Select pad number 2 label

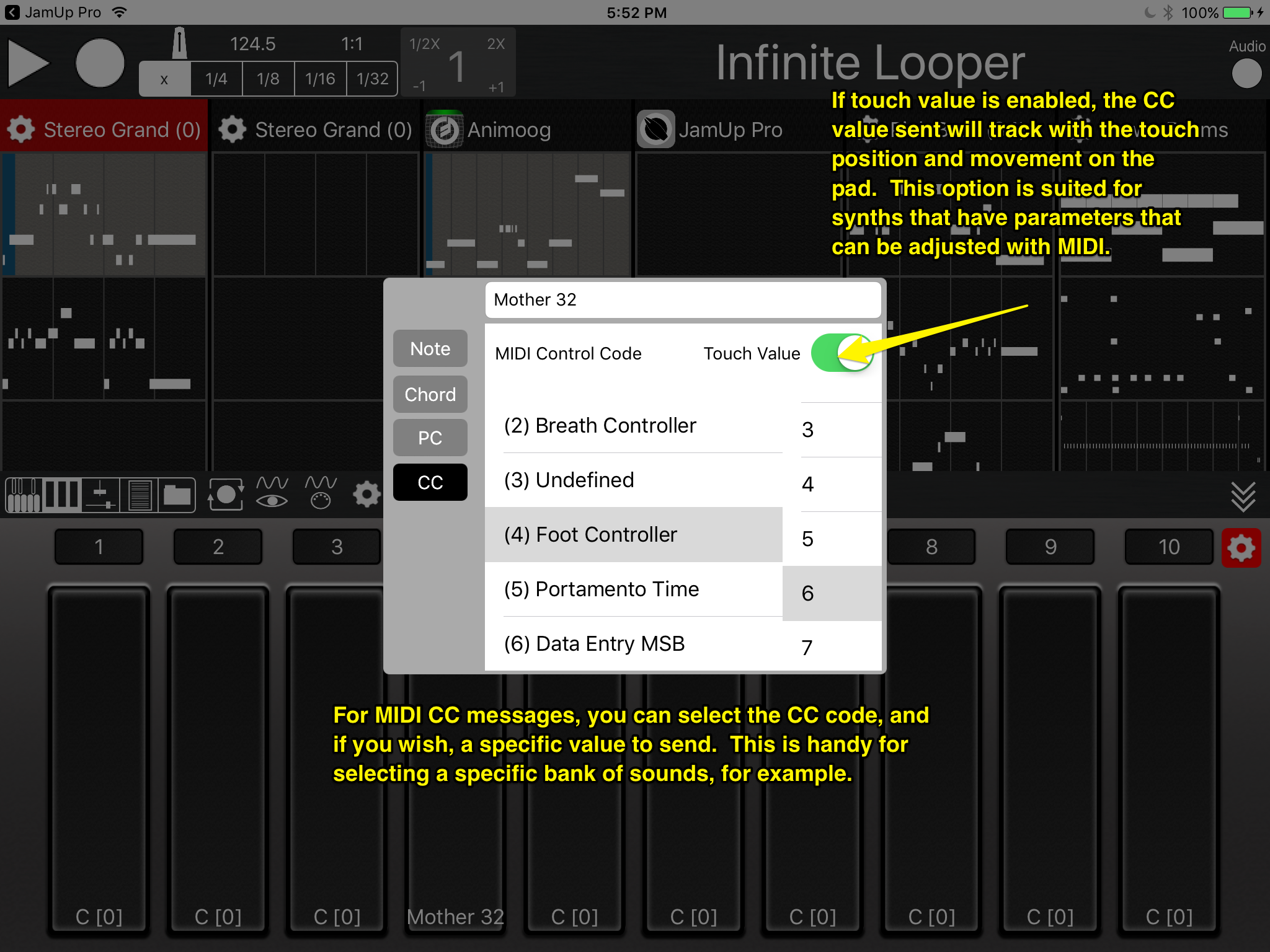218,547
